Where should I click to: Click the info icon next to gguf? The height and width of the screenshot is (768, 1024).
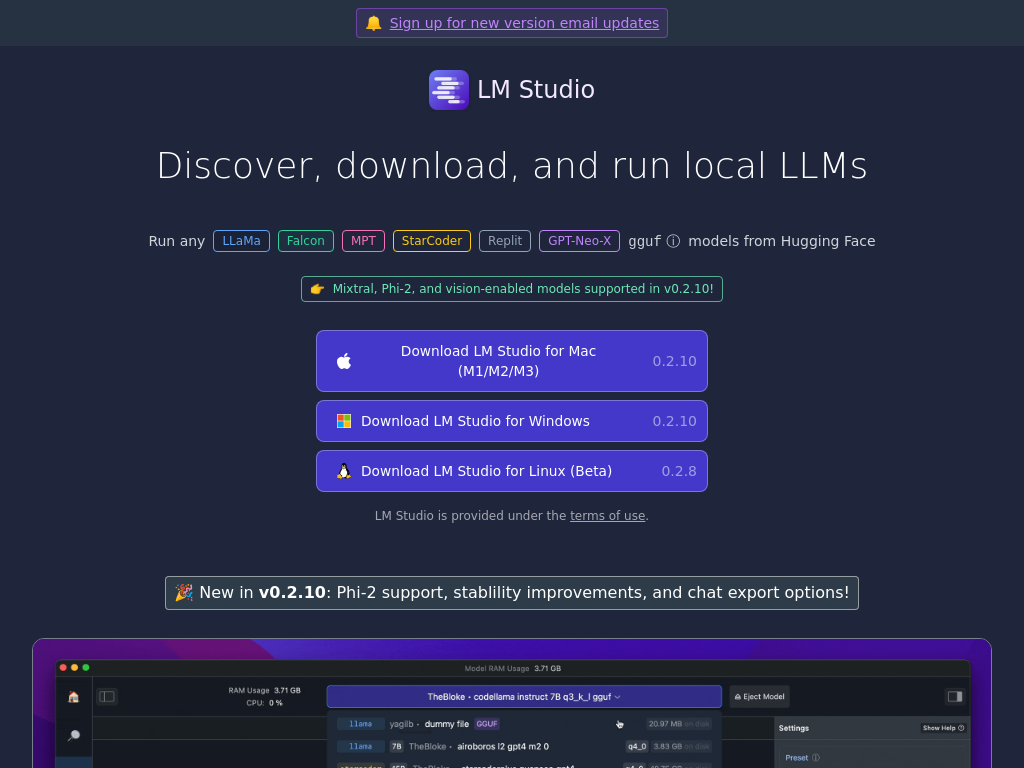673,242
